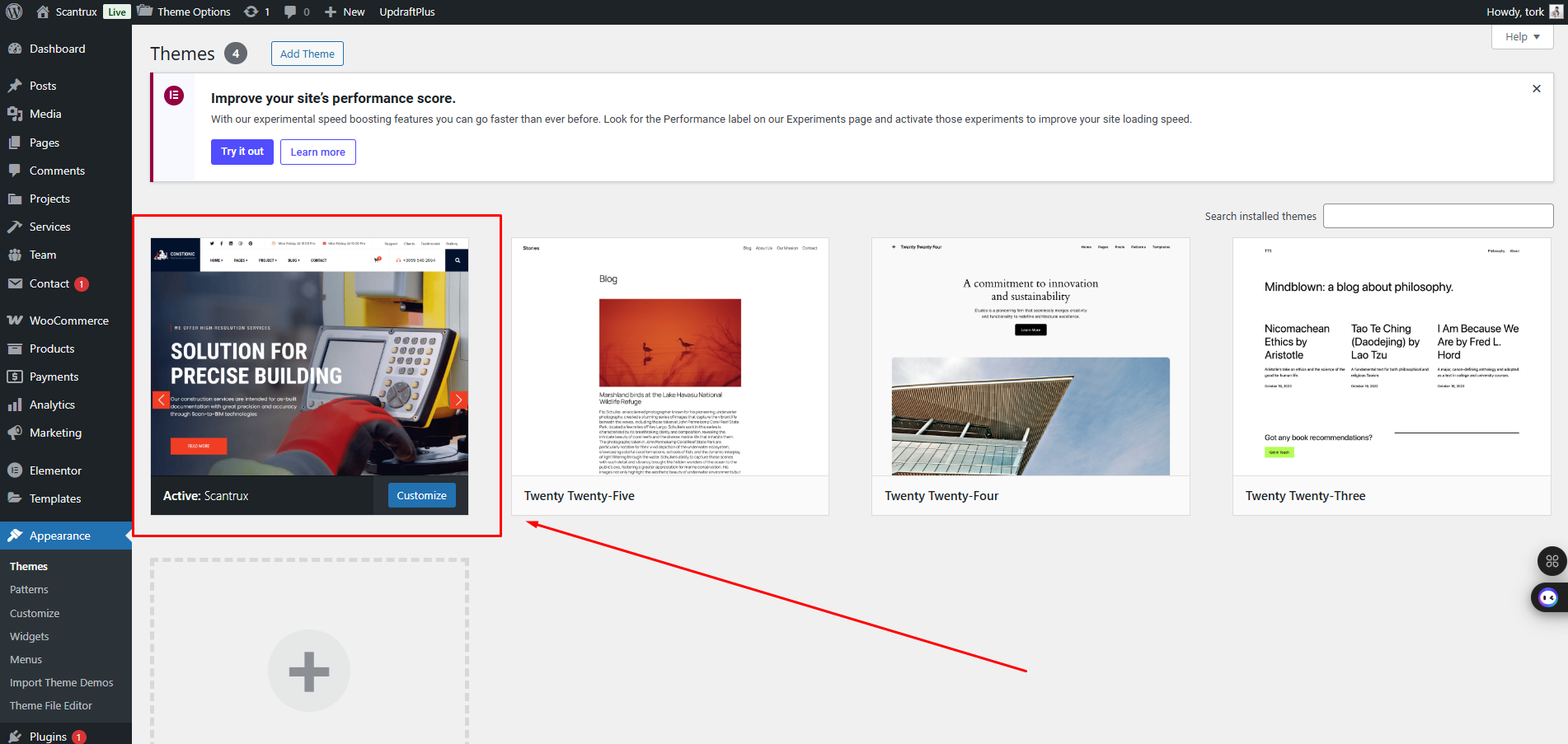1568x744 pixels.
Task: Dismiss the Elementor performance notice
Action: 1536,89
